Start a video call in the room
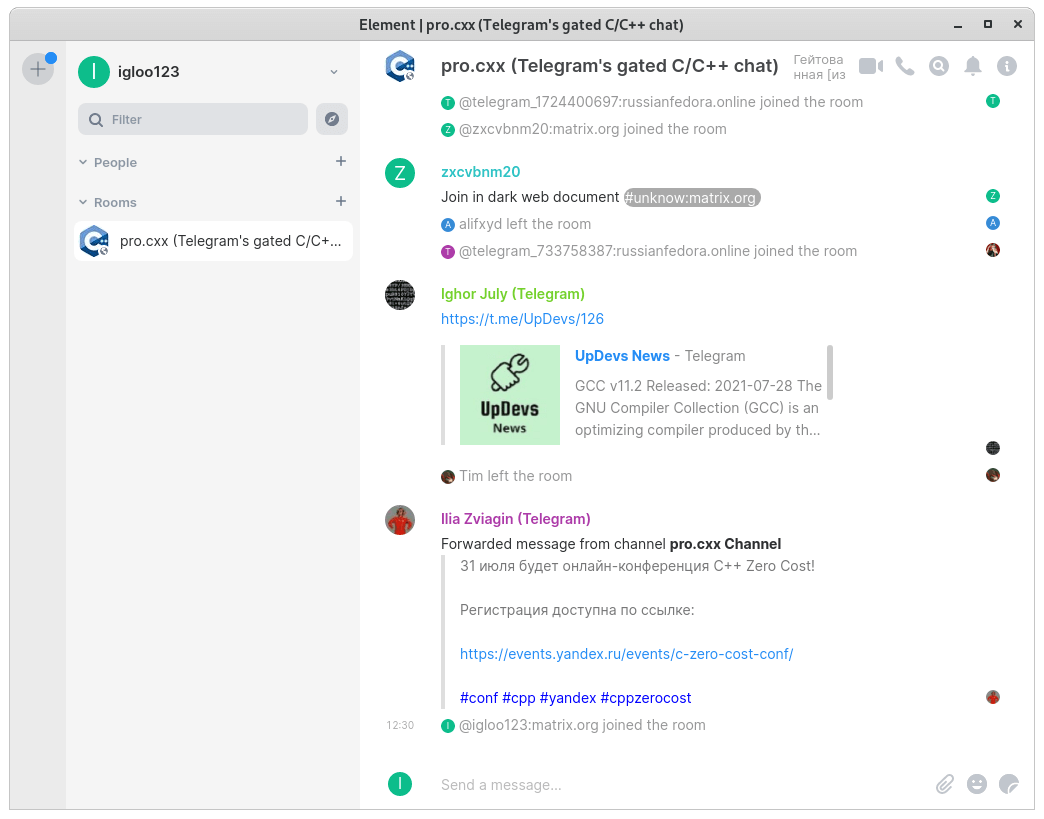Image resolution: width=1044 pixels, height=819 pixels. [x=871, y=67]
